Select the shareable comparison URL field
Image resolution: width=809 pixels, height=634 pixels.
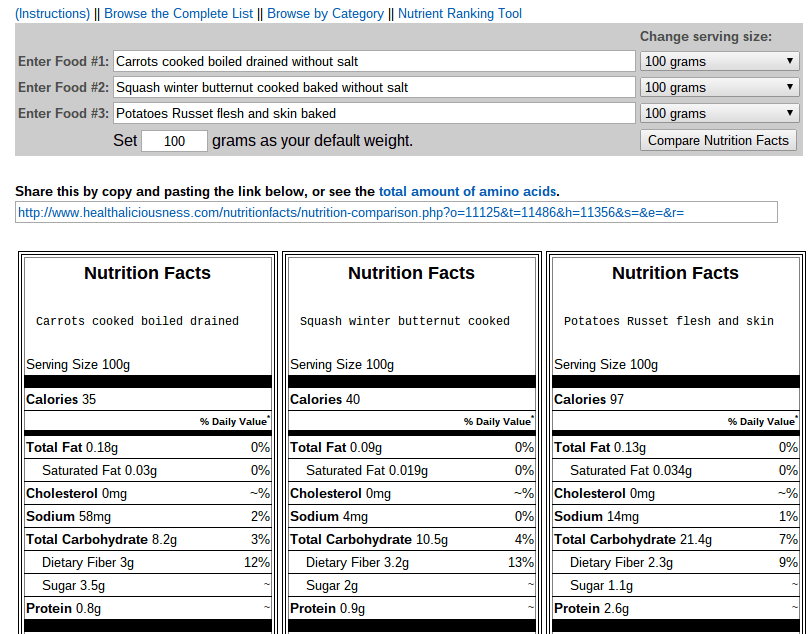pyautogui.click(x=396, y=213)
